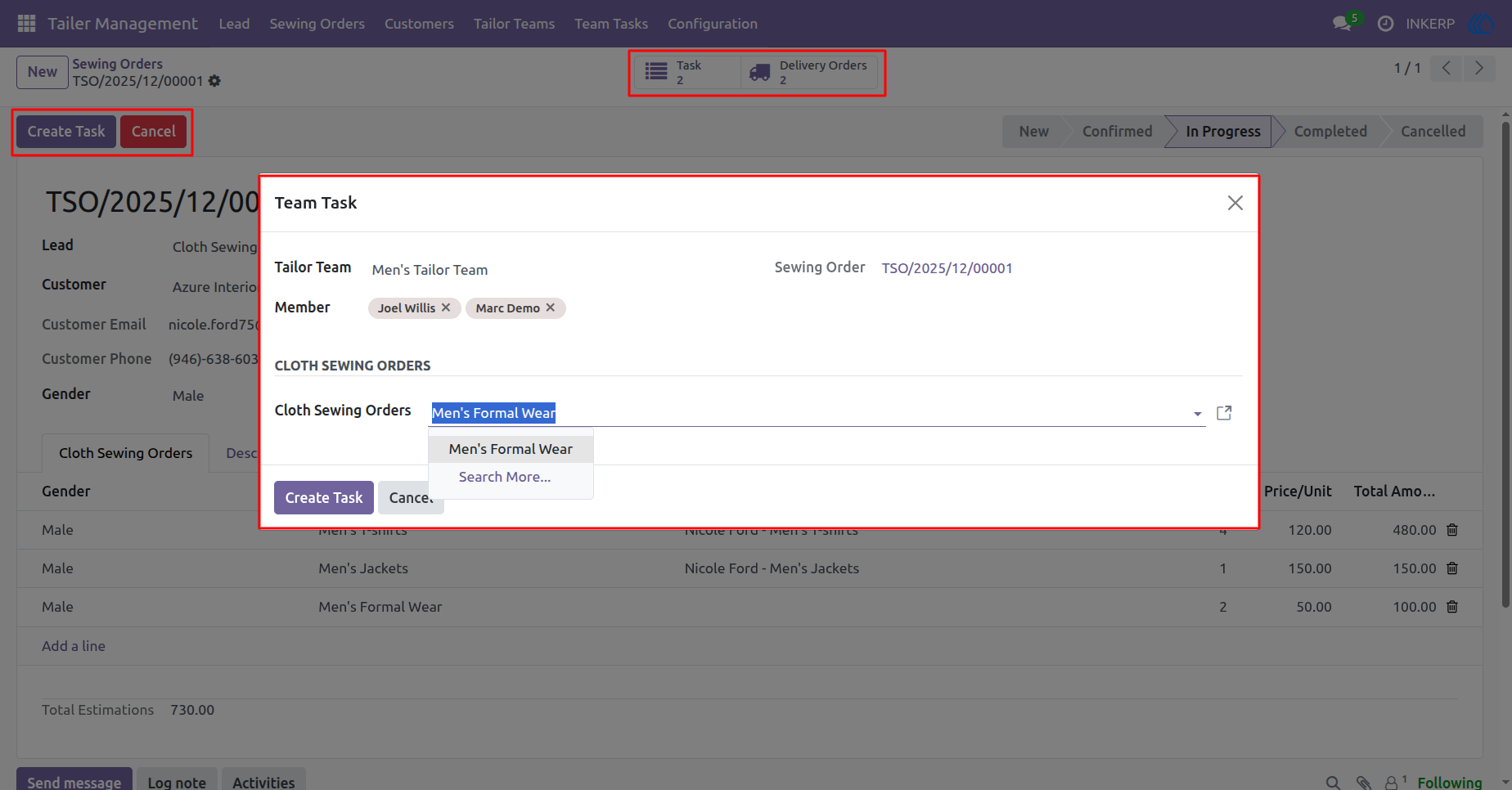Go to previous record arrow
Image resolution: width=1512 pixels, height=790 pixels.
pyautogui.click(x=1447, y=68)
